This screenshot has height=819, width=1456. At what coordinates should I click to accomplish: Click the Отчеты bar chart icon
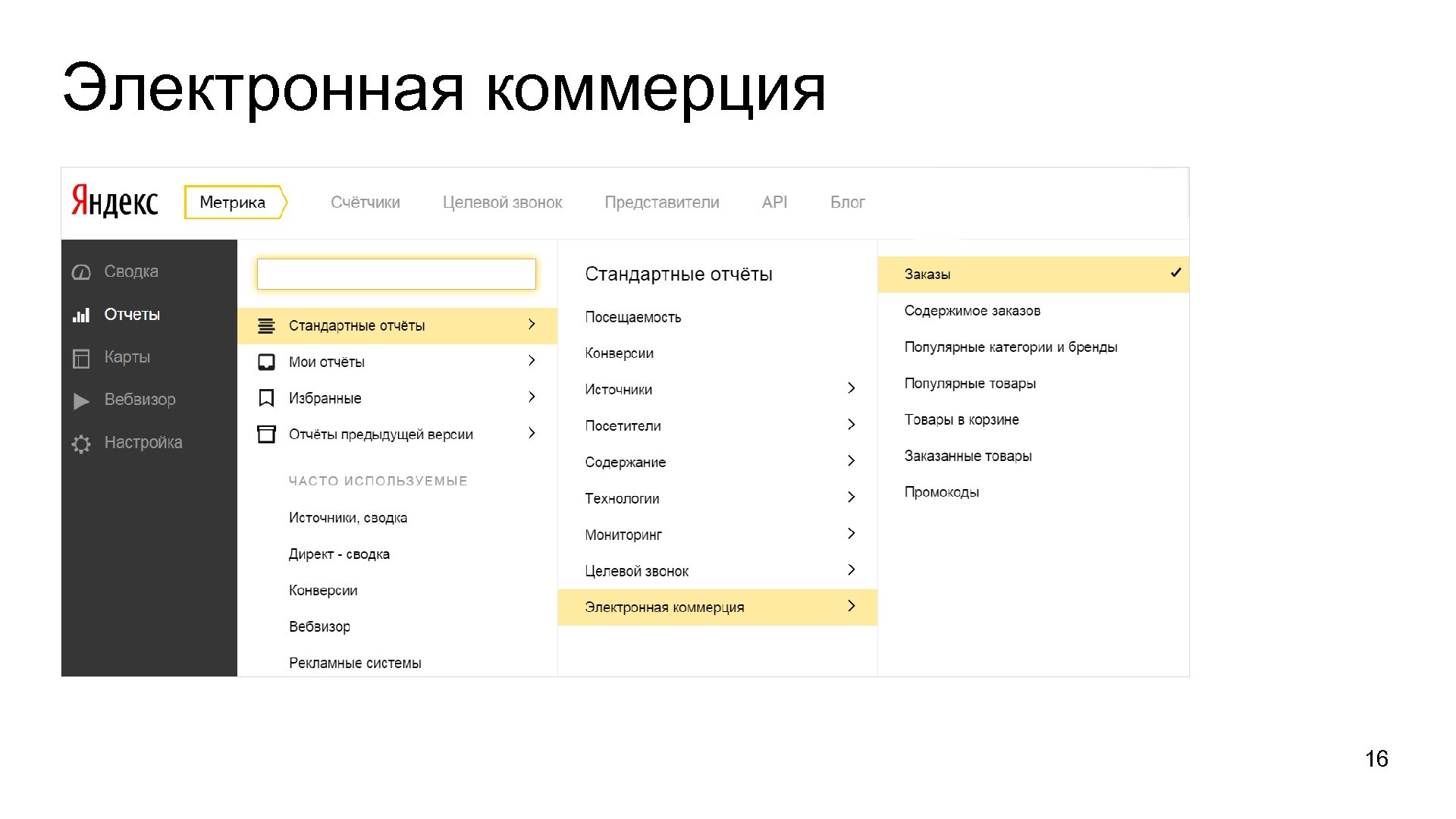coord(81,315)
